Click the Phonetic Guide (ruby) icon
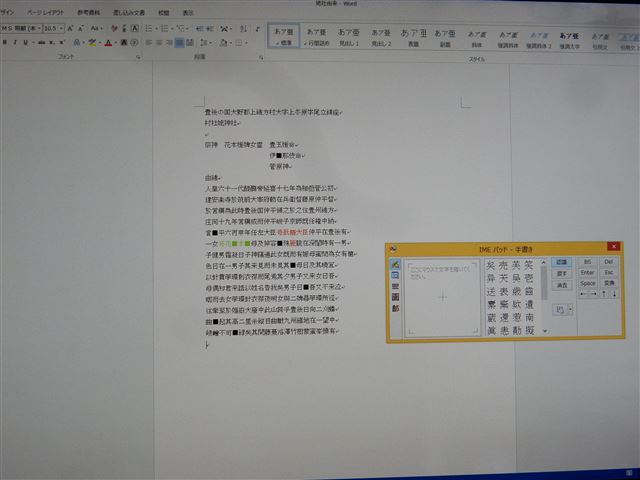The image size is (640, 480). coord(124,29)
